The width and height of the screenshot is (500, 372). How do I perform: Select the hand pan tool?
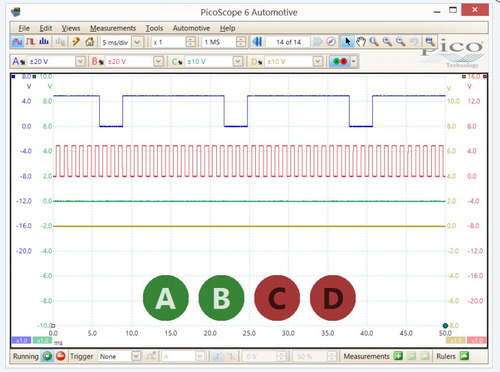coord(361,42)
